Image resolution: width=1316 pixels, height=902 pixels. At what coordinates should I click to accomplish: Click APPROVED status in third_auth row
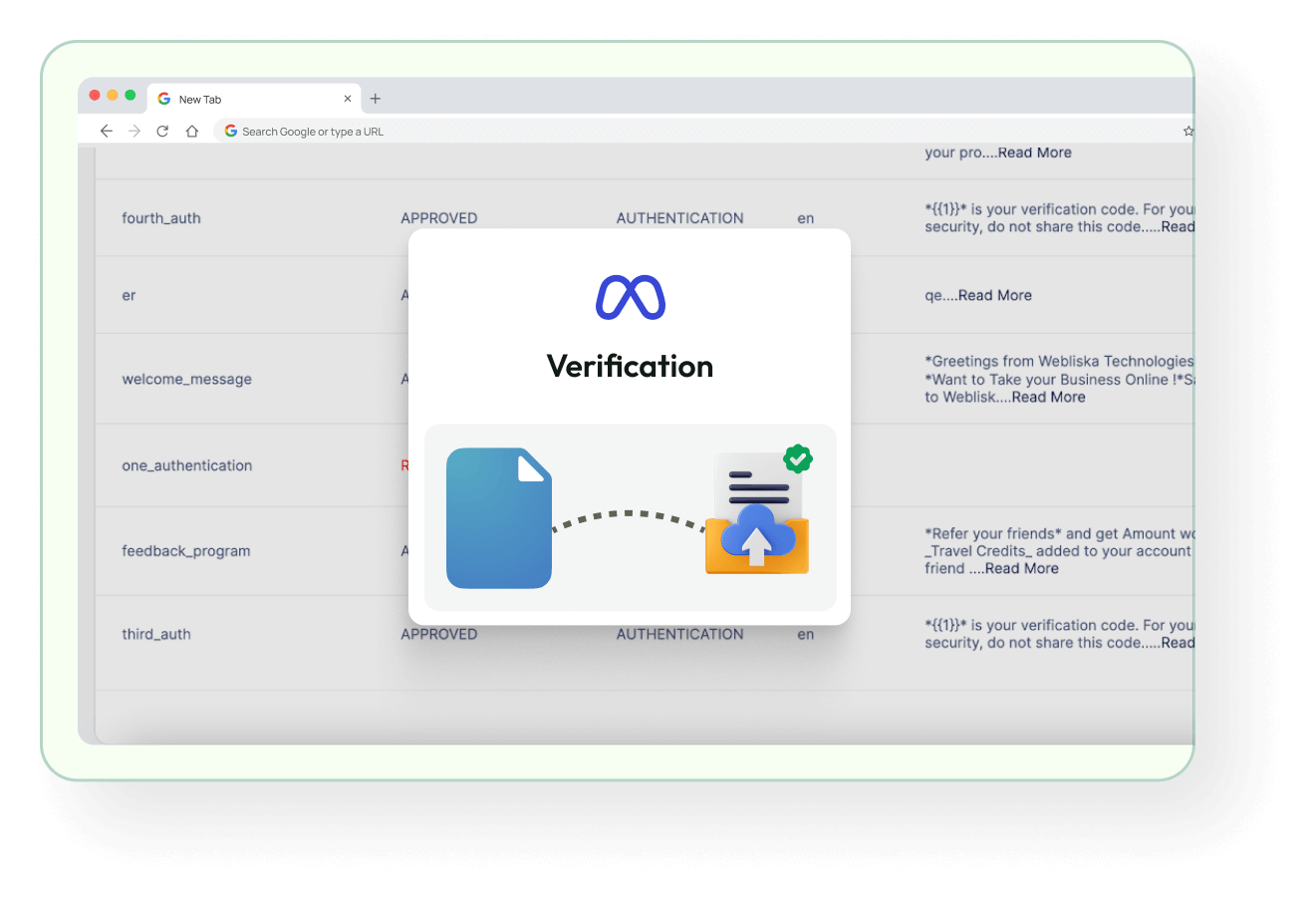pos(439,634)
